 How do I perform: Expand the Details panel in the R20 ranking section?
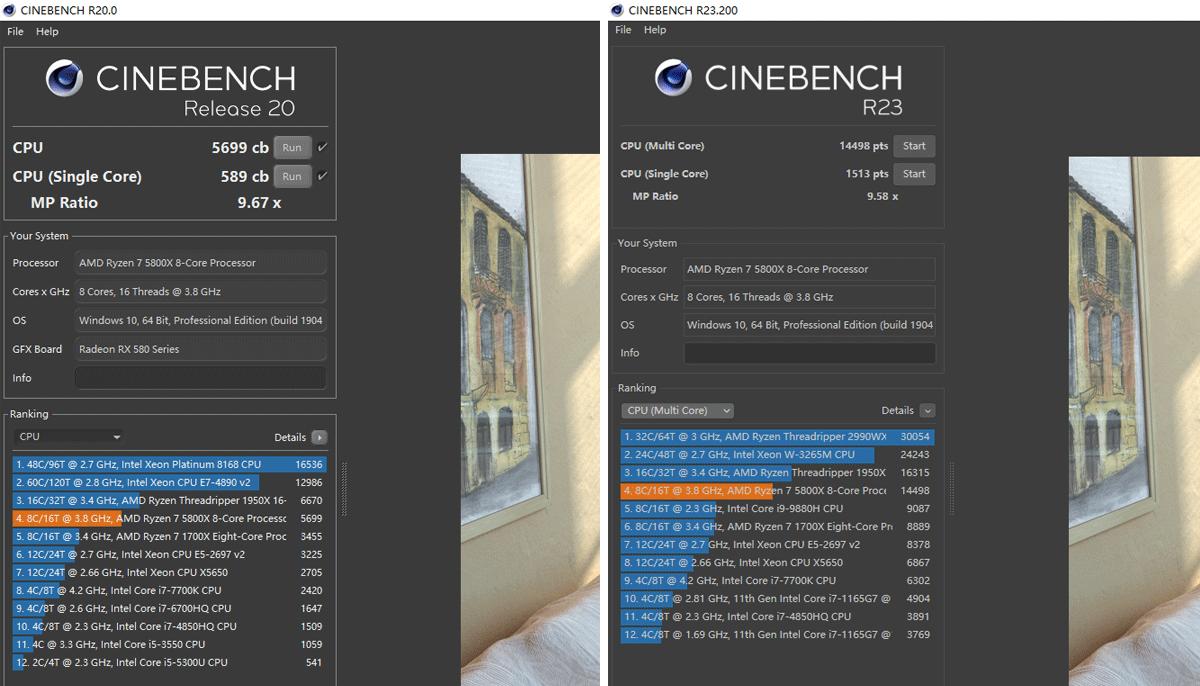coord(318,437)
